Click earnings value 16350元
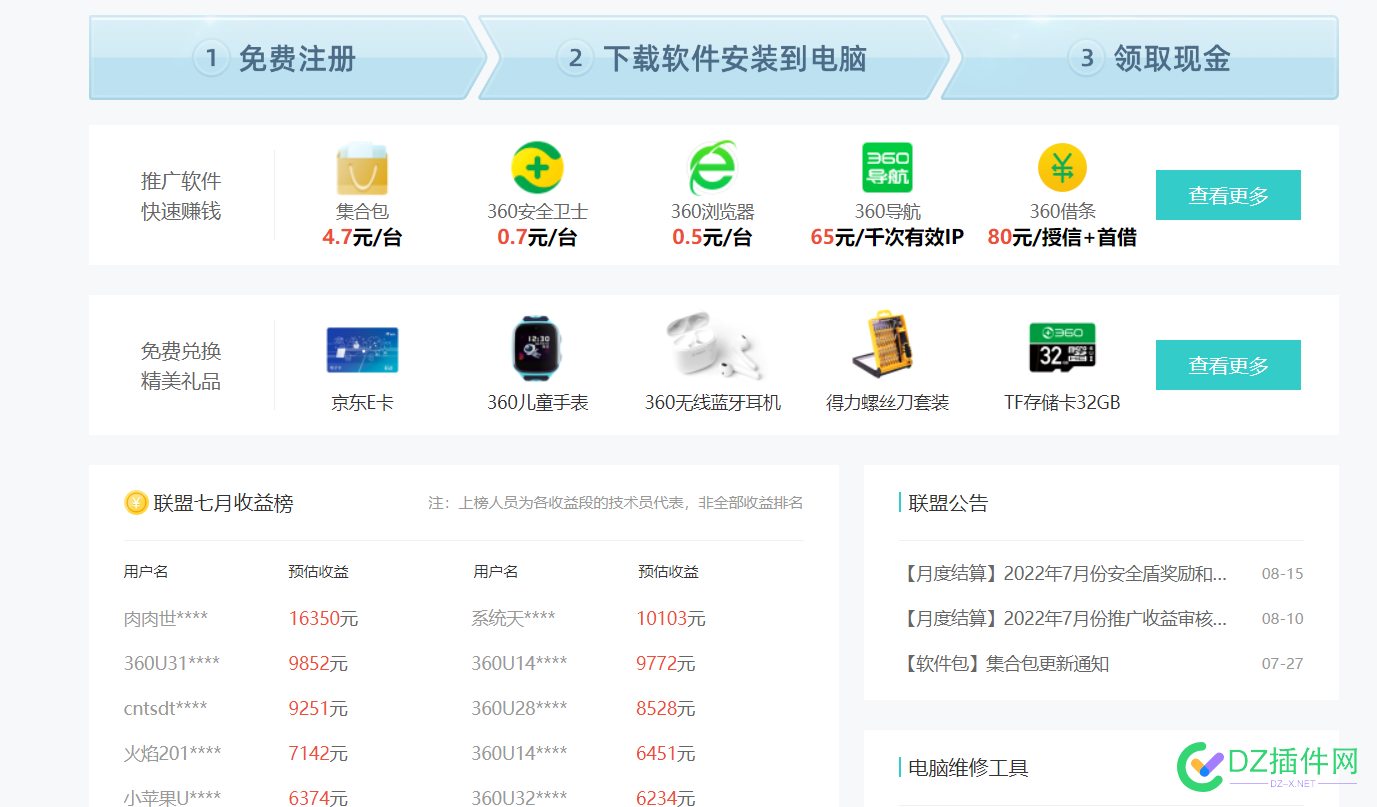Screen dimensions: 1377x807 [x=323, y=619]
